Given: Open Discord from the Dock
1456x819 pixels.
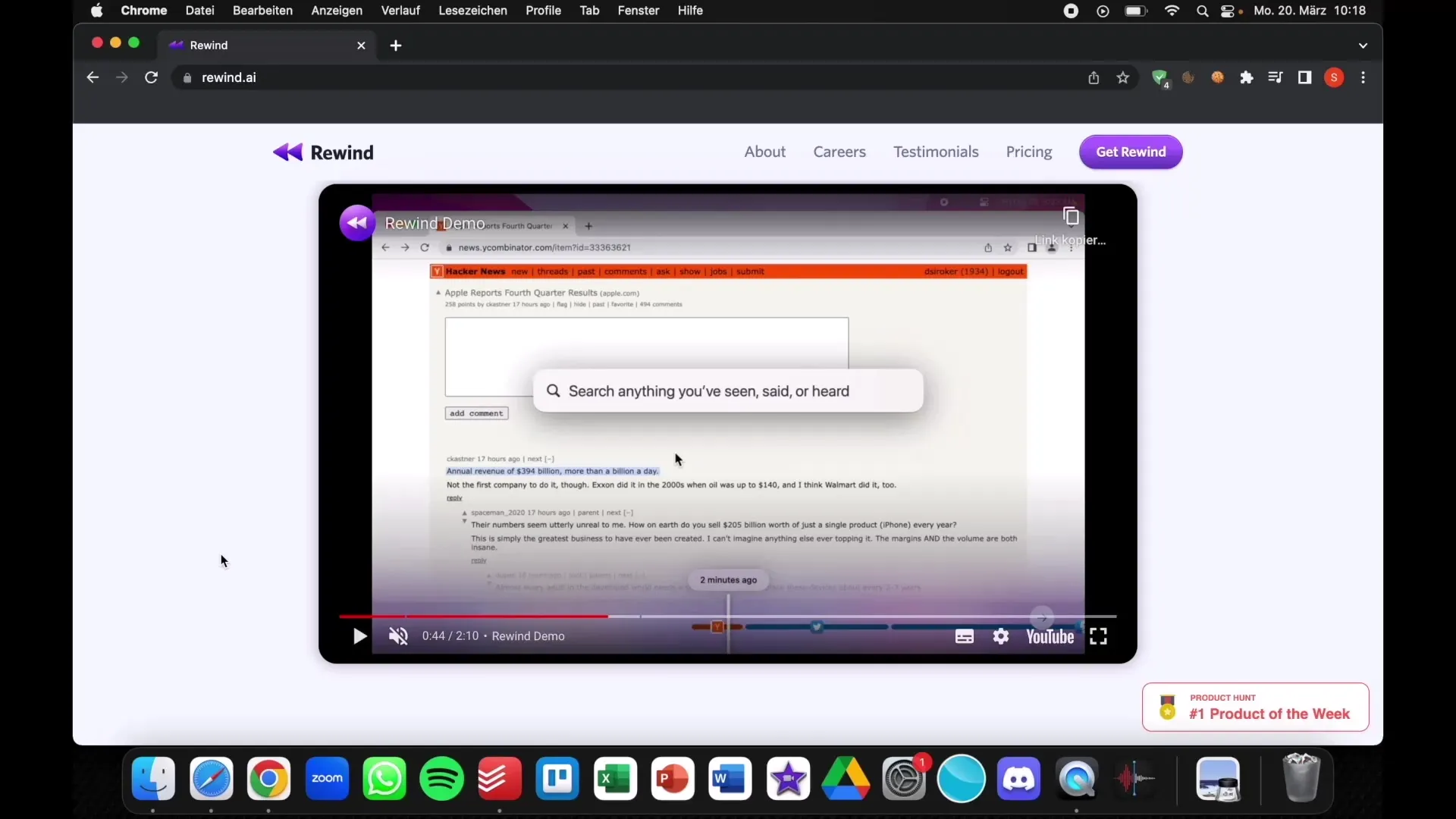Looking at the screenshot, I should 1018,779.
